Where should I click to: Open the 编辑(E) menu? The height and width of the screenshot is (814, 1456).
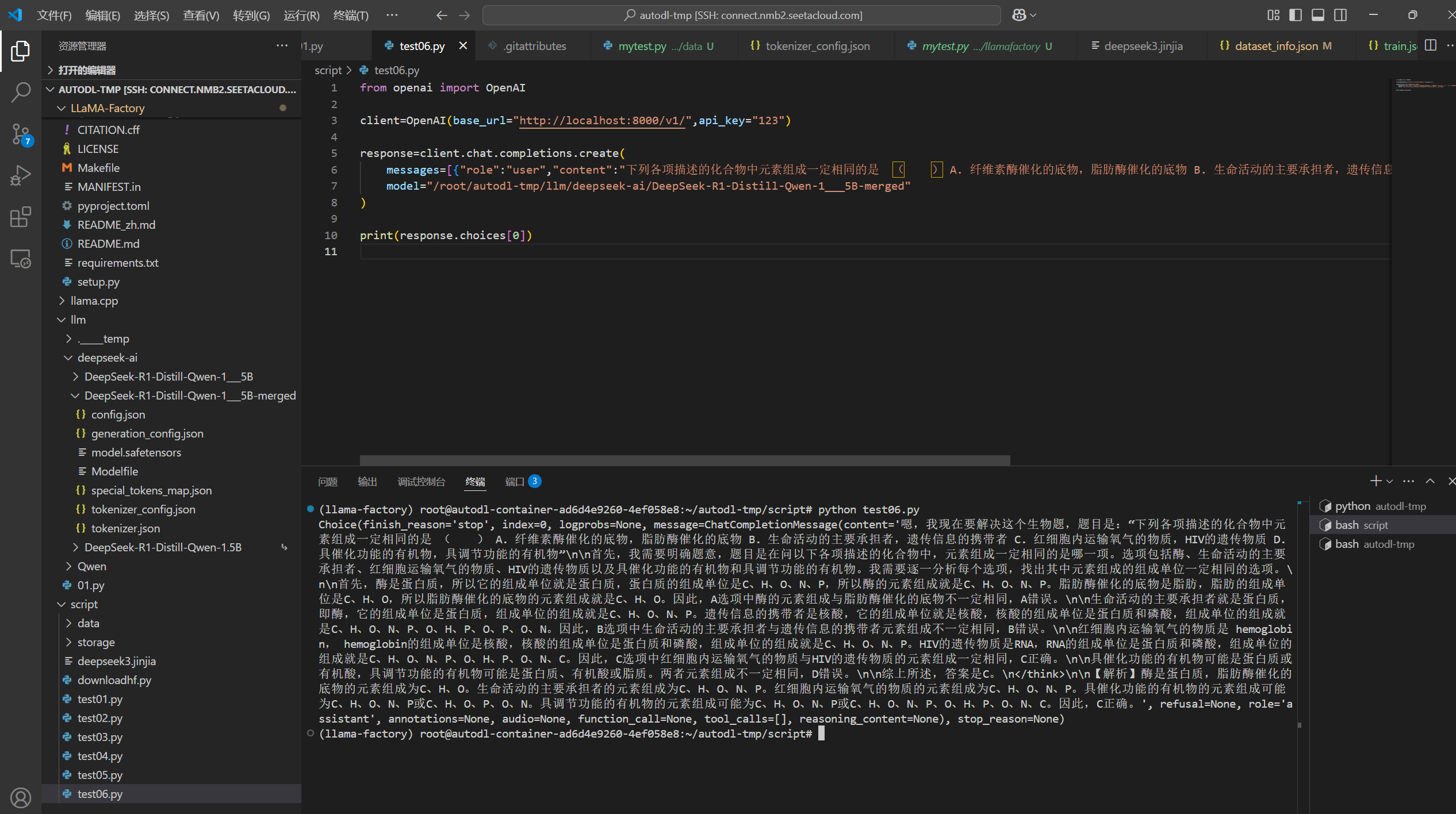coord(103,16)
